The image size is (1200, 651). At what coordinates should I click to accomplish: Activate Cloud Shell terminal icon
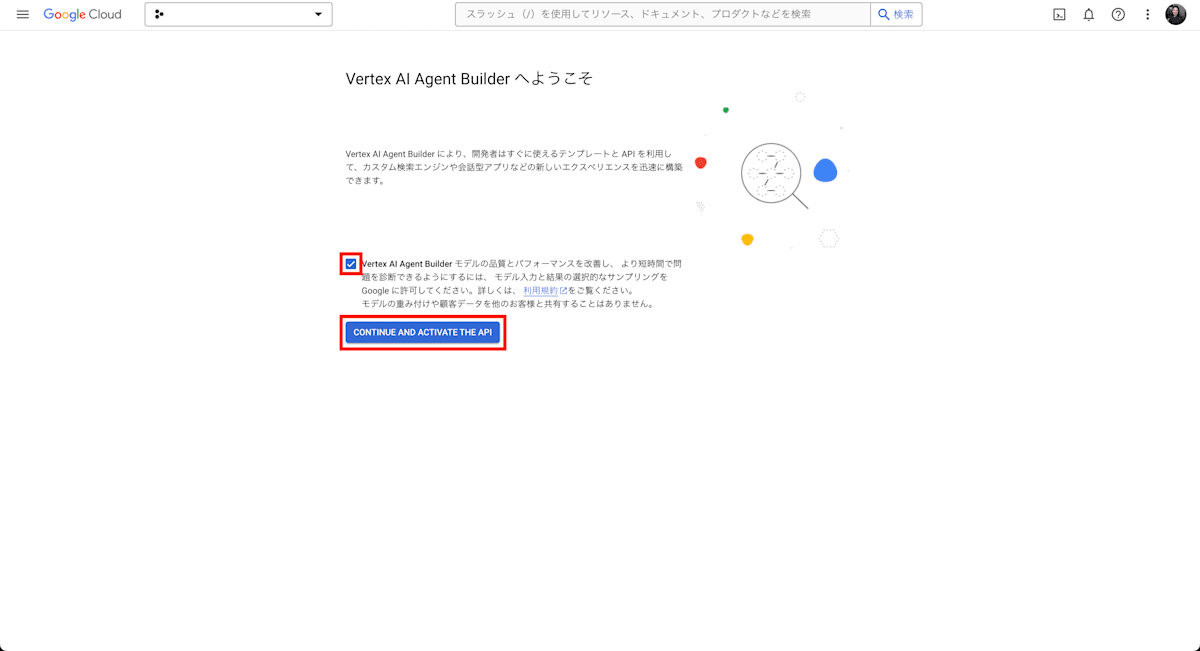(1059, 15)
